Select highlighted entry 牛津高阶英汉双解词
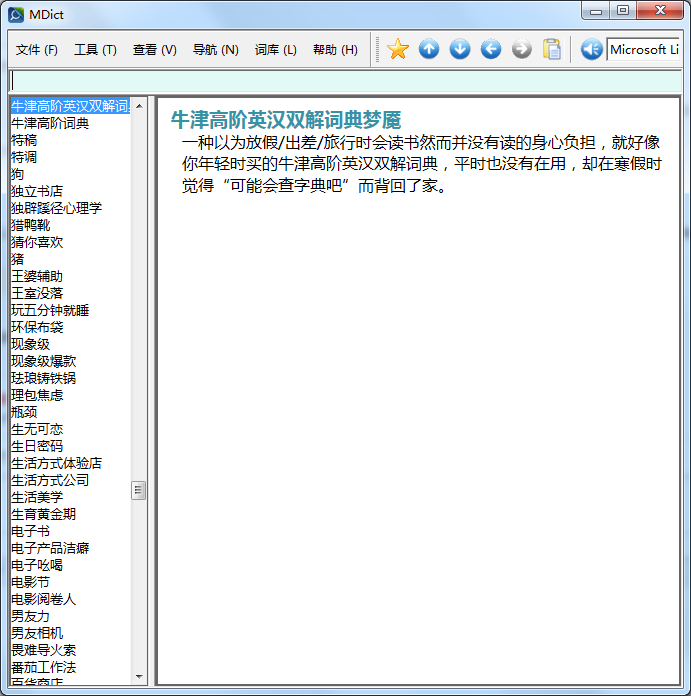The width and height of the screenshot is (691, 696). pos(70,106)
